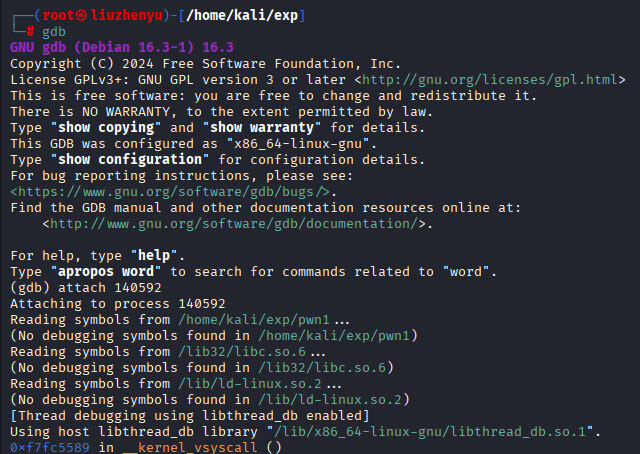This screenshot has height=454, width=640.
Task: Click the "root" username in the prompt
Action: (x=58, y=16)
